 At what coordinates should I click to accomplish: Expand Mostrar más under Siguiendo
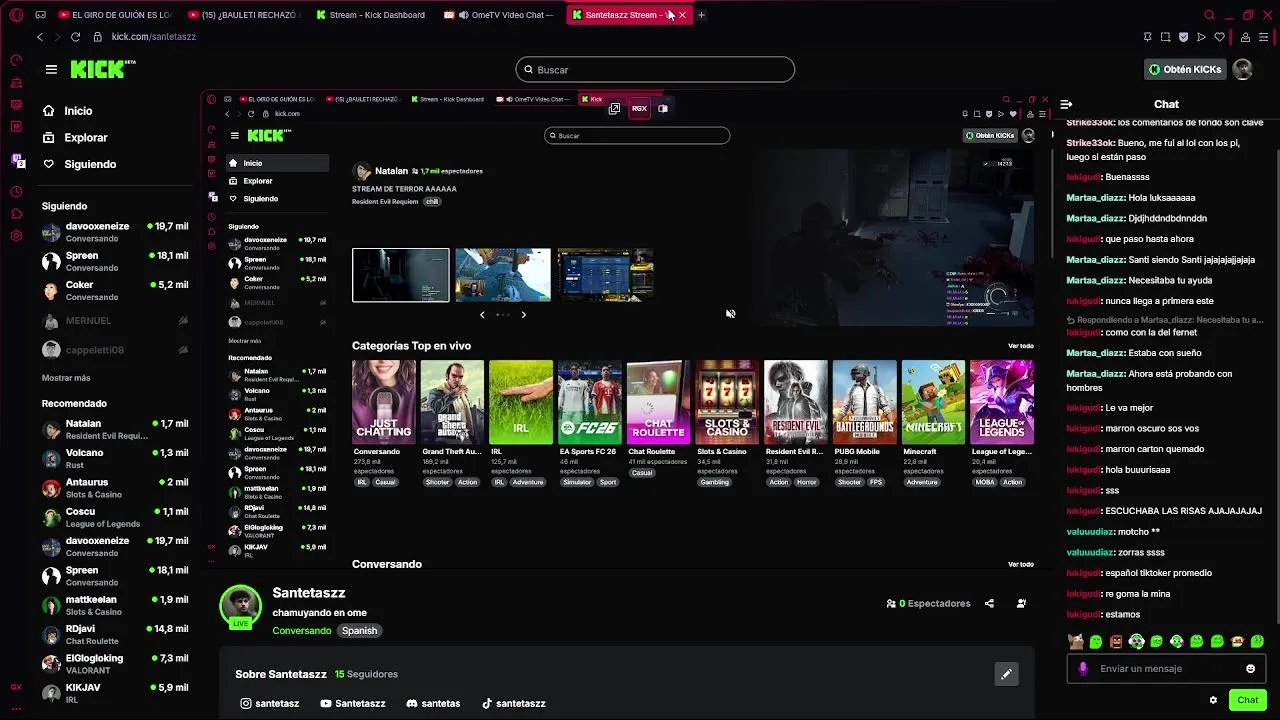(x=66, y=378)
